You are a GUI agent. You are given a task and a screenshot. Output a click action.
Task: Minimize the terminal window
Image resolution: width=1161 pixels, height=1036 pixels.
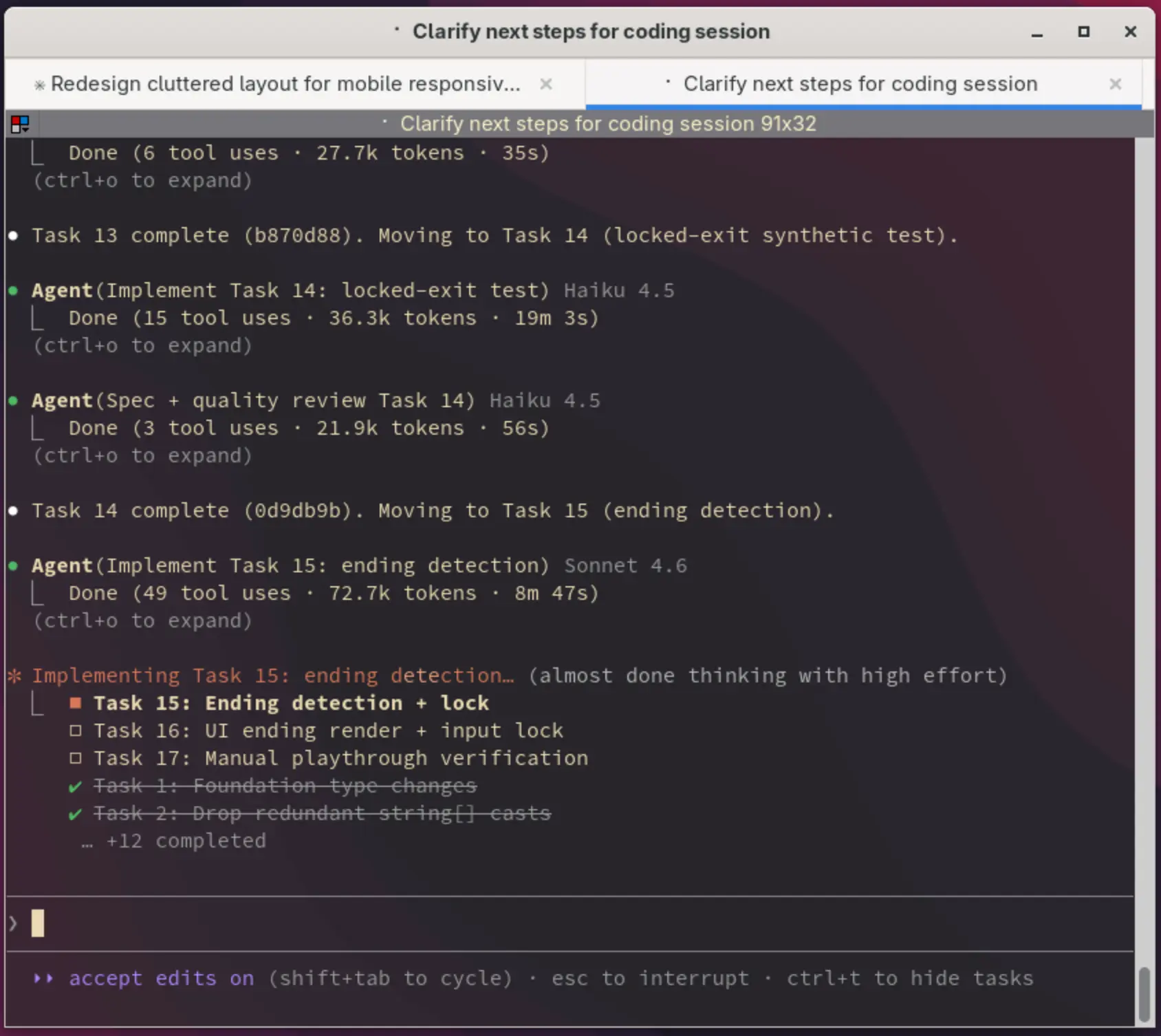point(1037,32)
